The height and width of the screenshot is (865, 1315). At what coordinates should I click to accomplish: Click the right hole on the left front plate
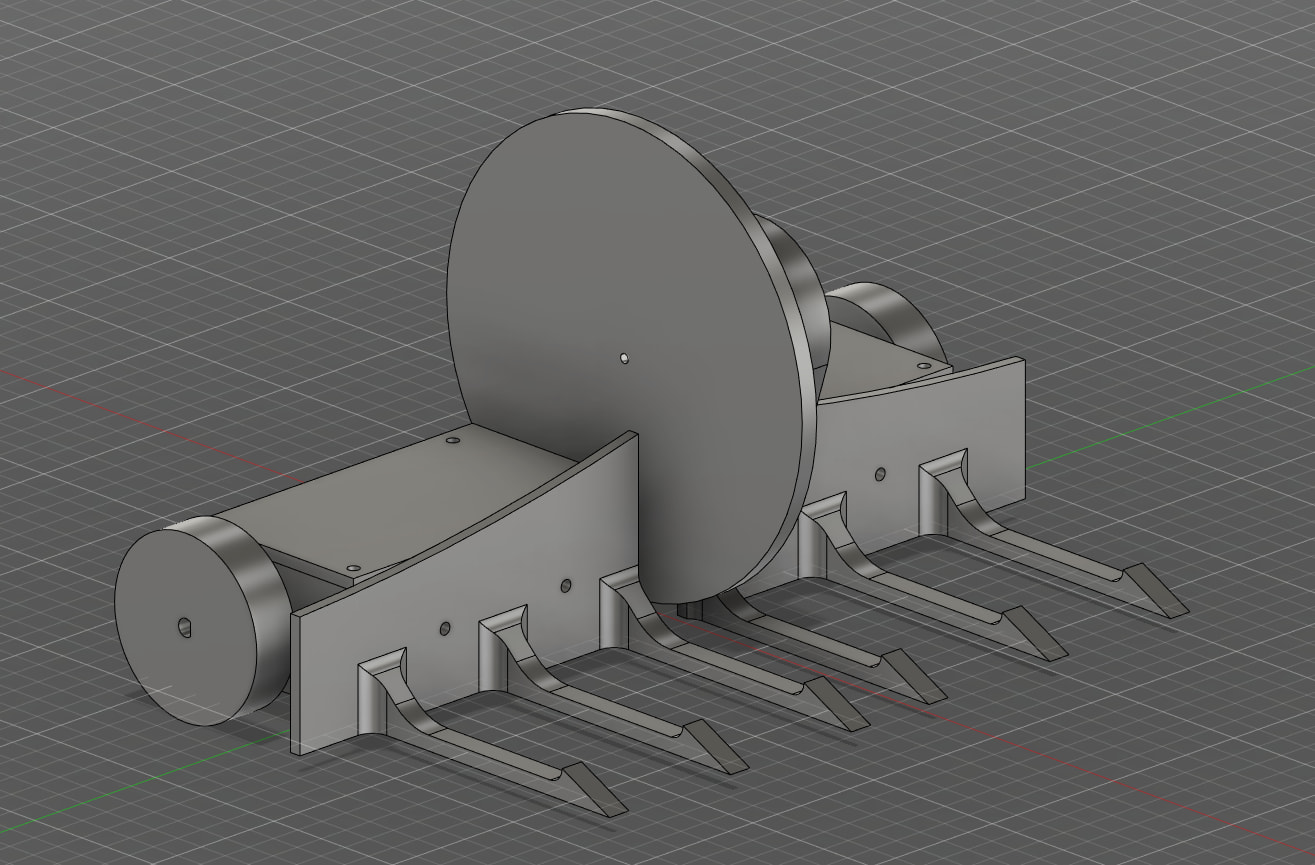click(566, 584)
